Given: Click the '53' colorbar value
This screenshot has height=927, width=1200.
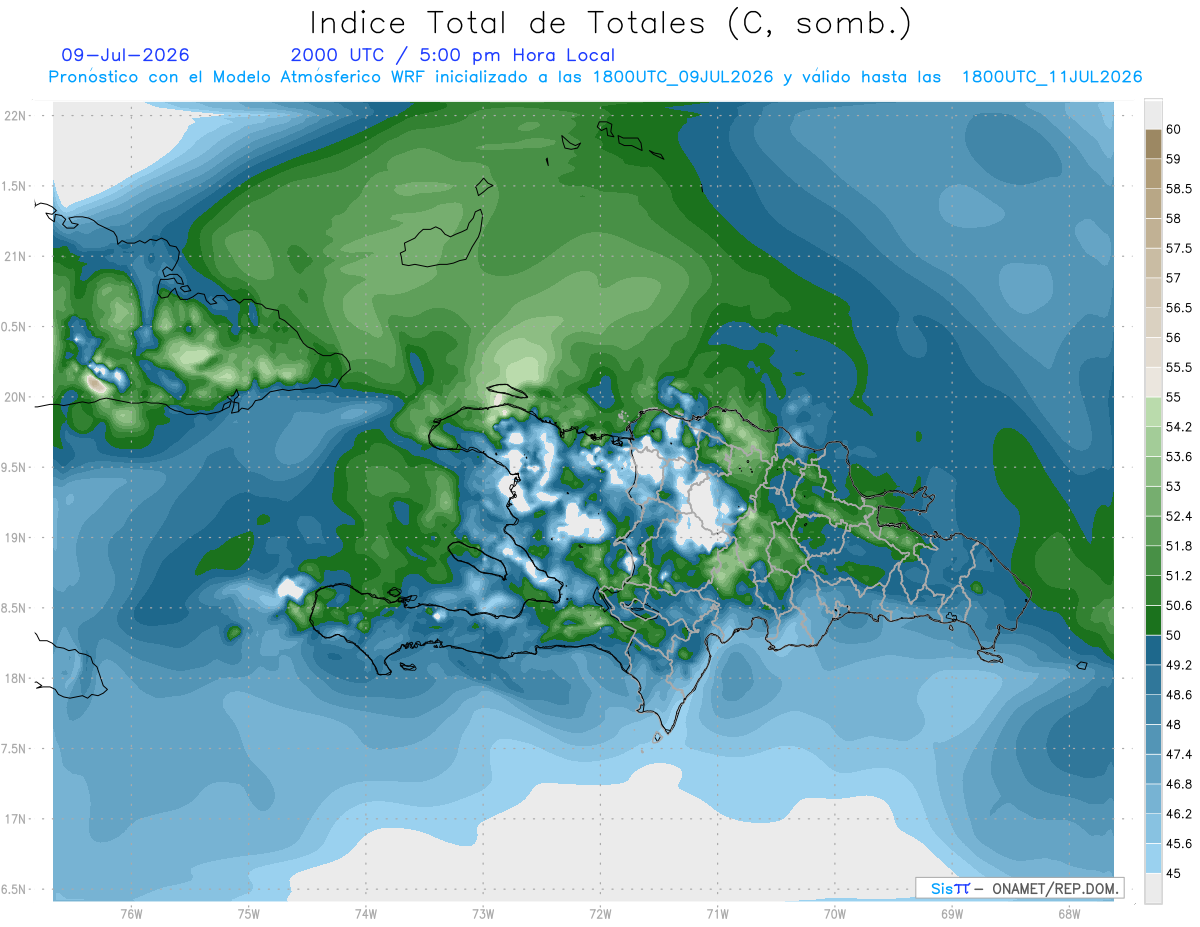Looking at the screenshot, I should tap(1174, 486).
